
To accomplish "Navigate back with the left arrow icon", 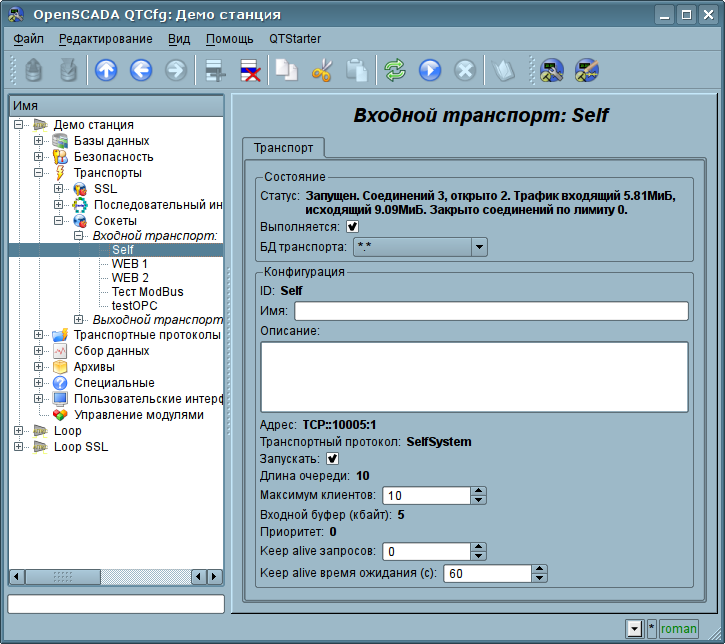I will tap(141, 71).
